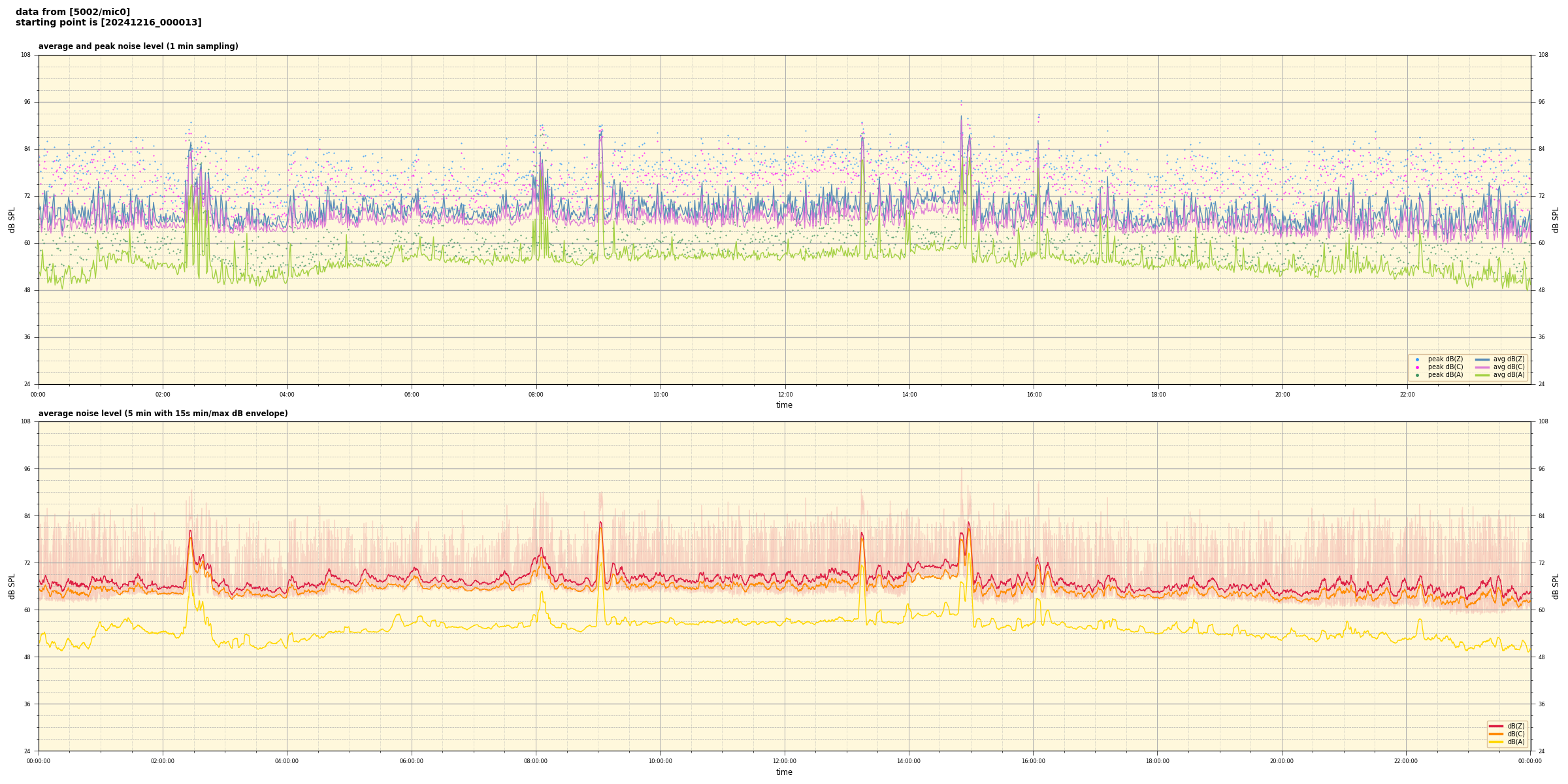The height and width of the screenshot is (784, 1568).
Task: Click the magenta peak dB(C) legend marker
Action: 1417,367
